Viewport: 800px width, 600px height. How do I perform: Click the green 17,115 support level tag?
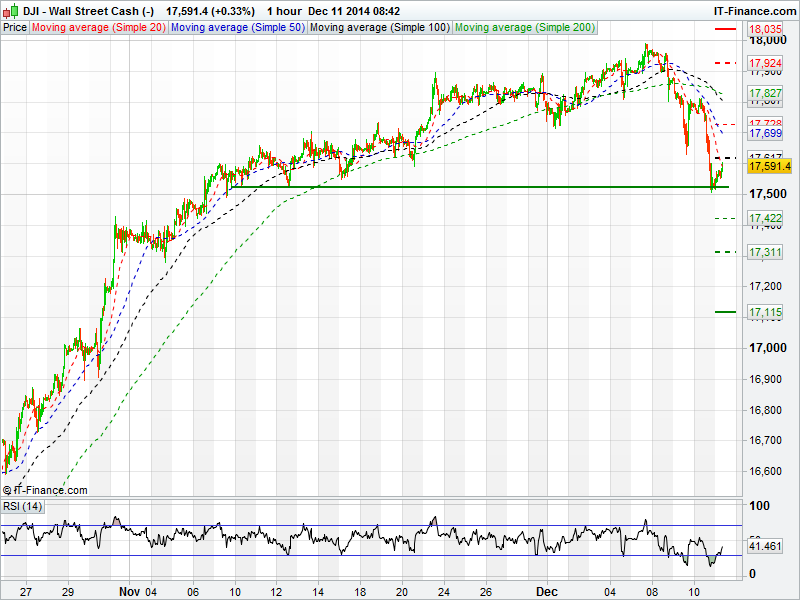[x=765, y=313]
